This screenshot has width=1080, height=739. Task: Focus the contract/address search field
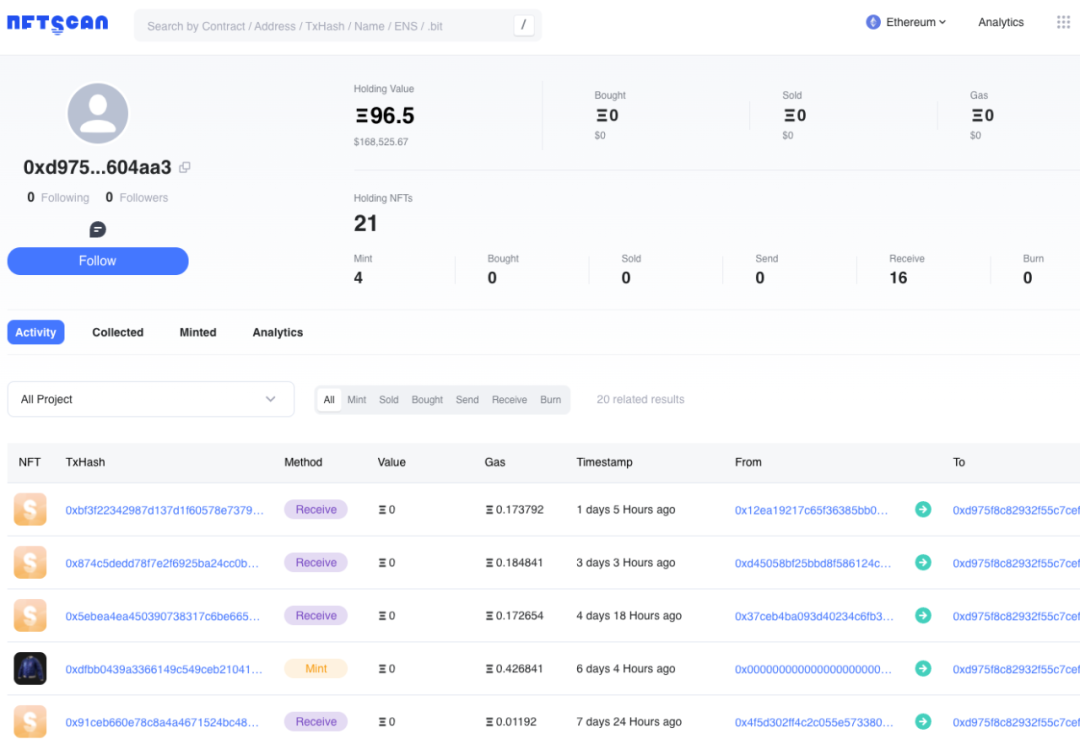[325, 26]
